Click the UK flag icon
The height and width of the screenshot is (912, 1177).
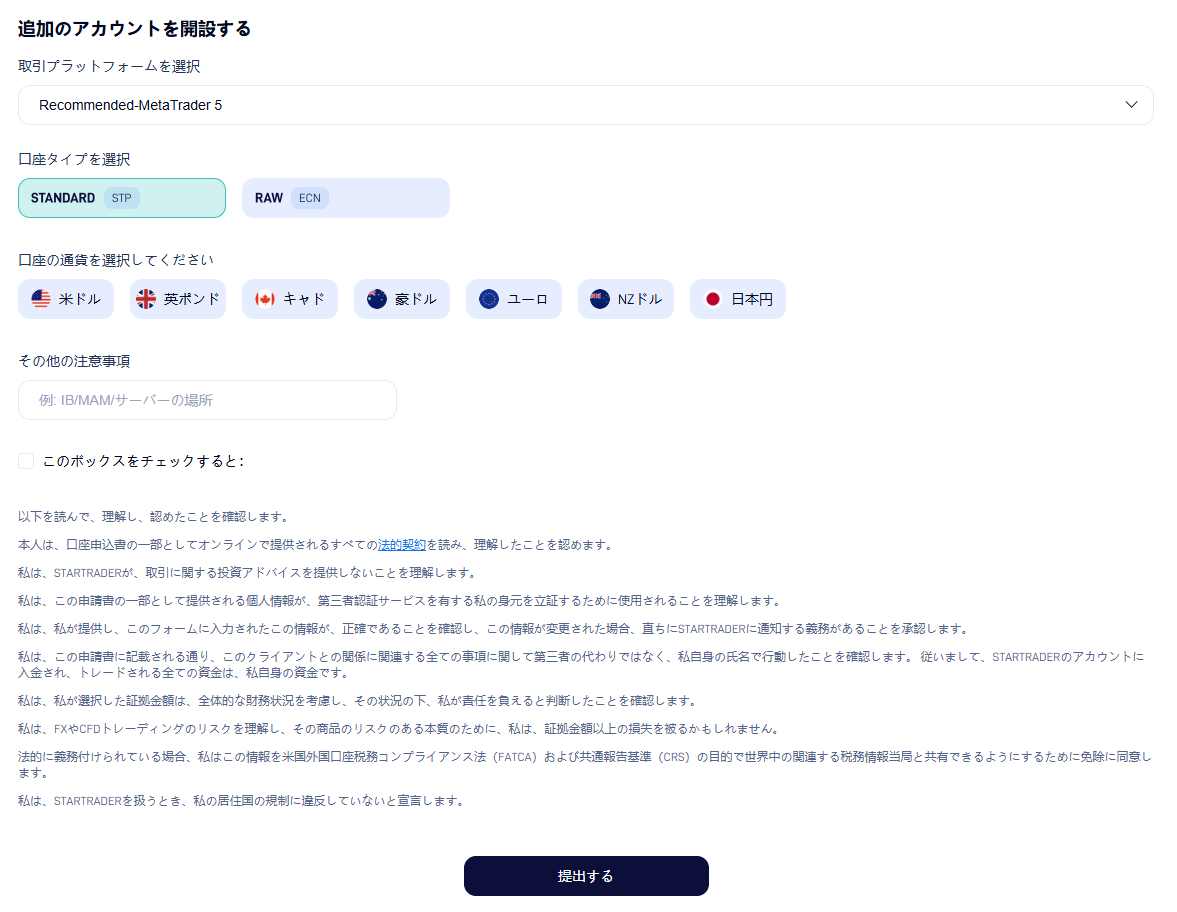[146, 299]
